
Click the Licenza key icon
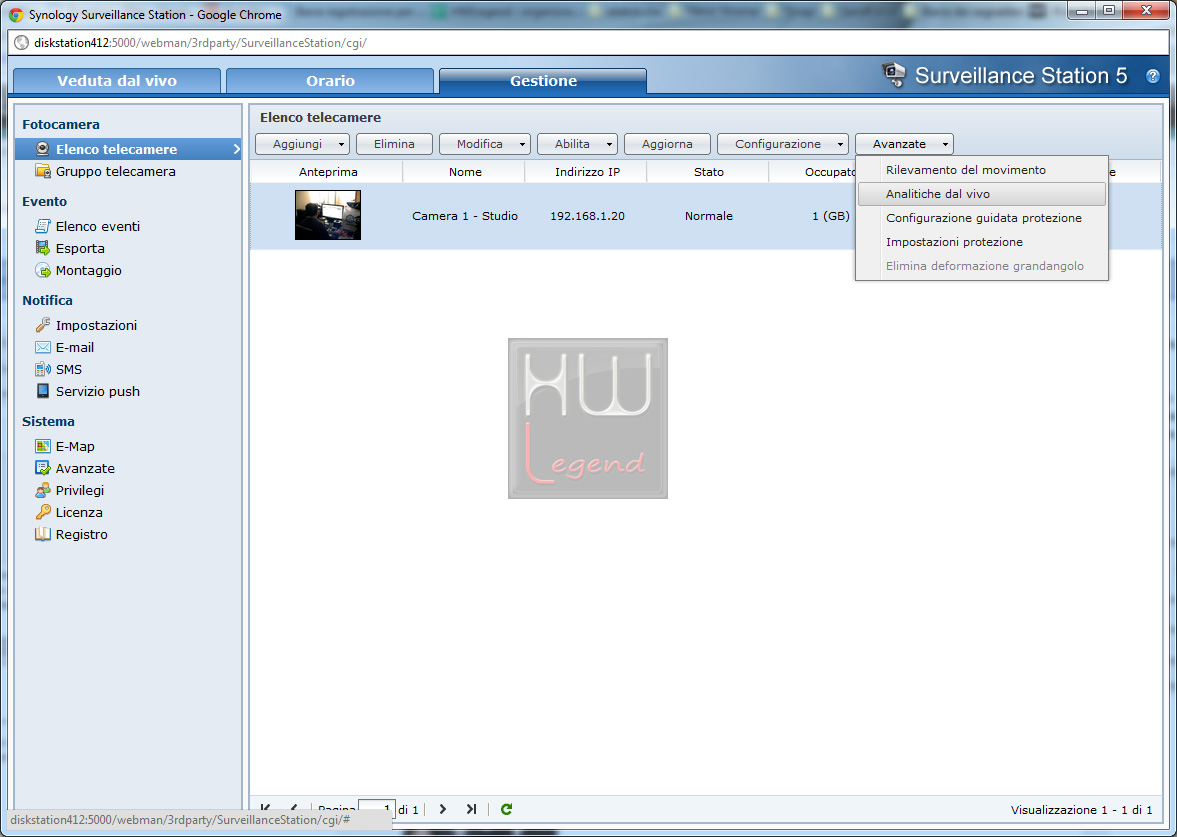click(43, 512)
